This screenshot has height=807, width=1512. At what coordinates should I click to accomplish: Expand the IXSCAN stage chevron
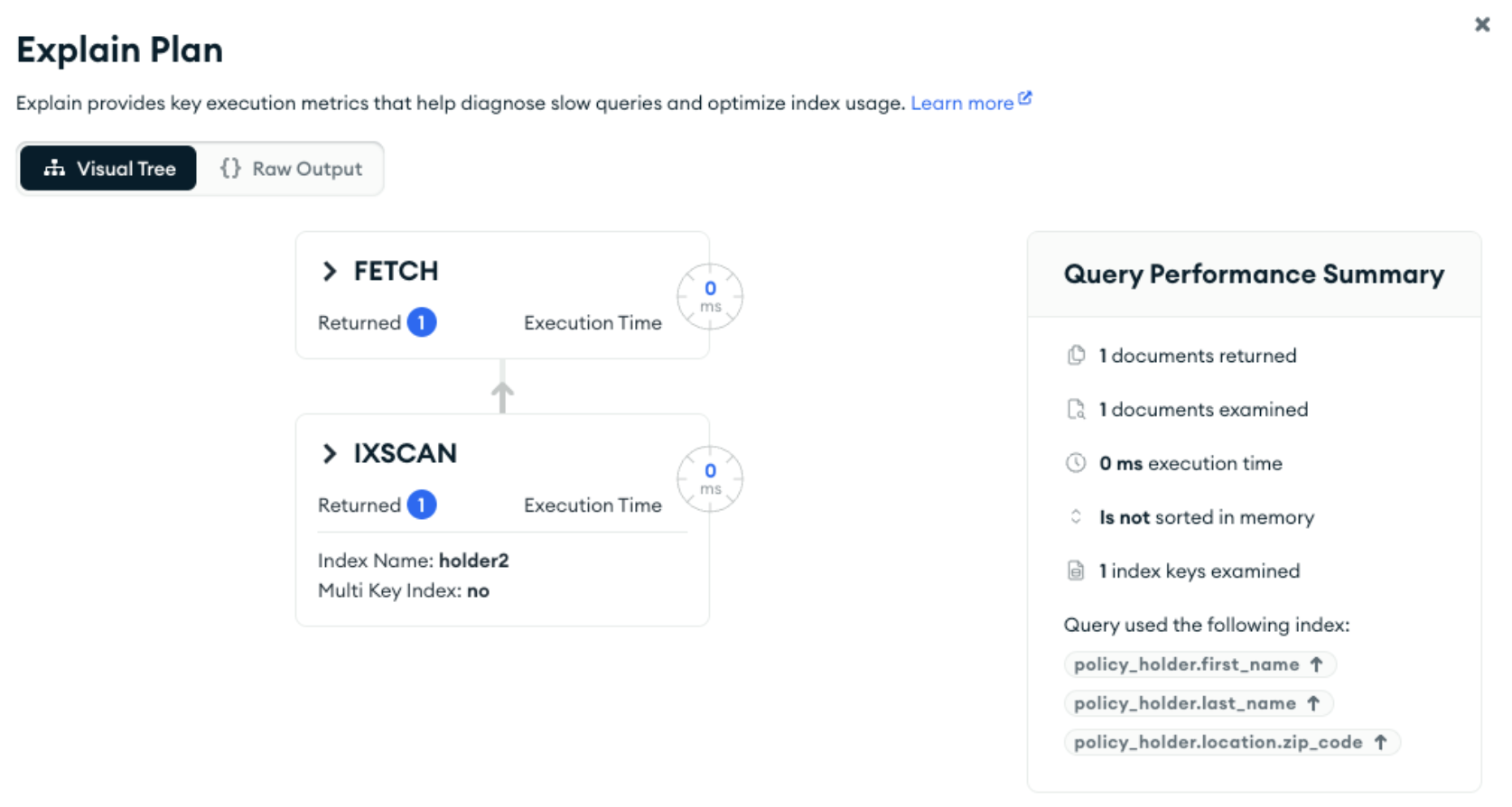(x=330, y=453)
